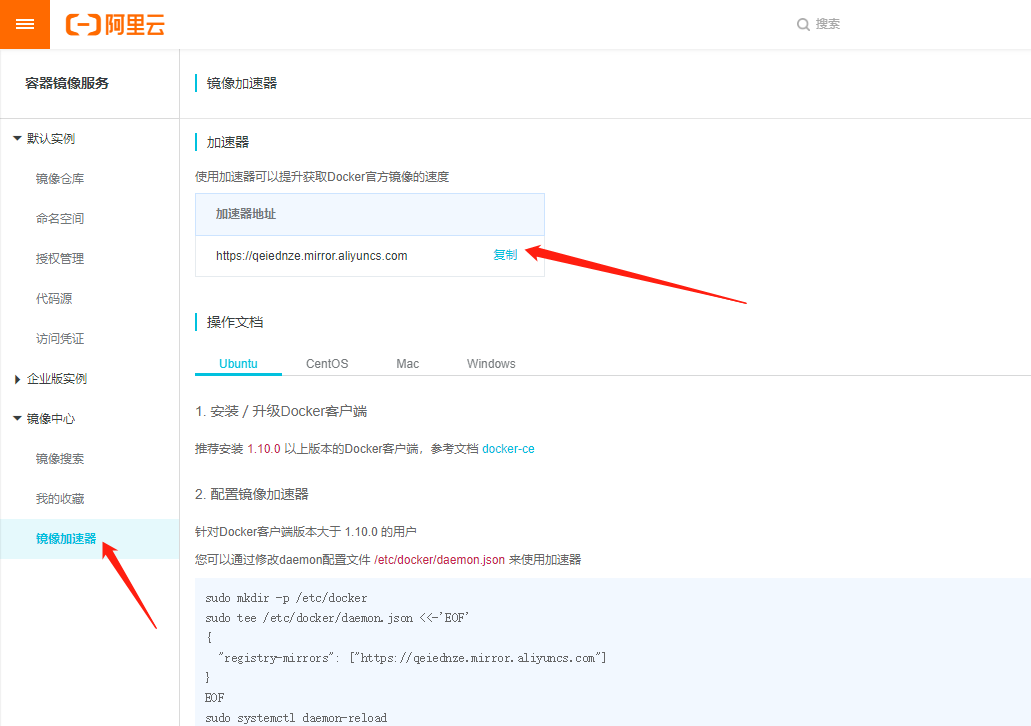Click the Alibaba Cloud (阿里云) logo
The height and width of the screenshot is (726, 1031).
[x=115, y=24]
